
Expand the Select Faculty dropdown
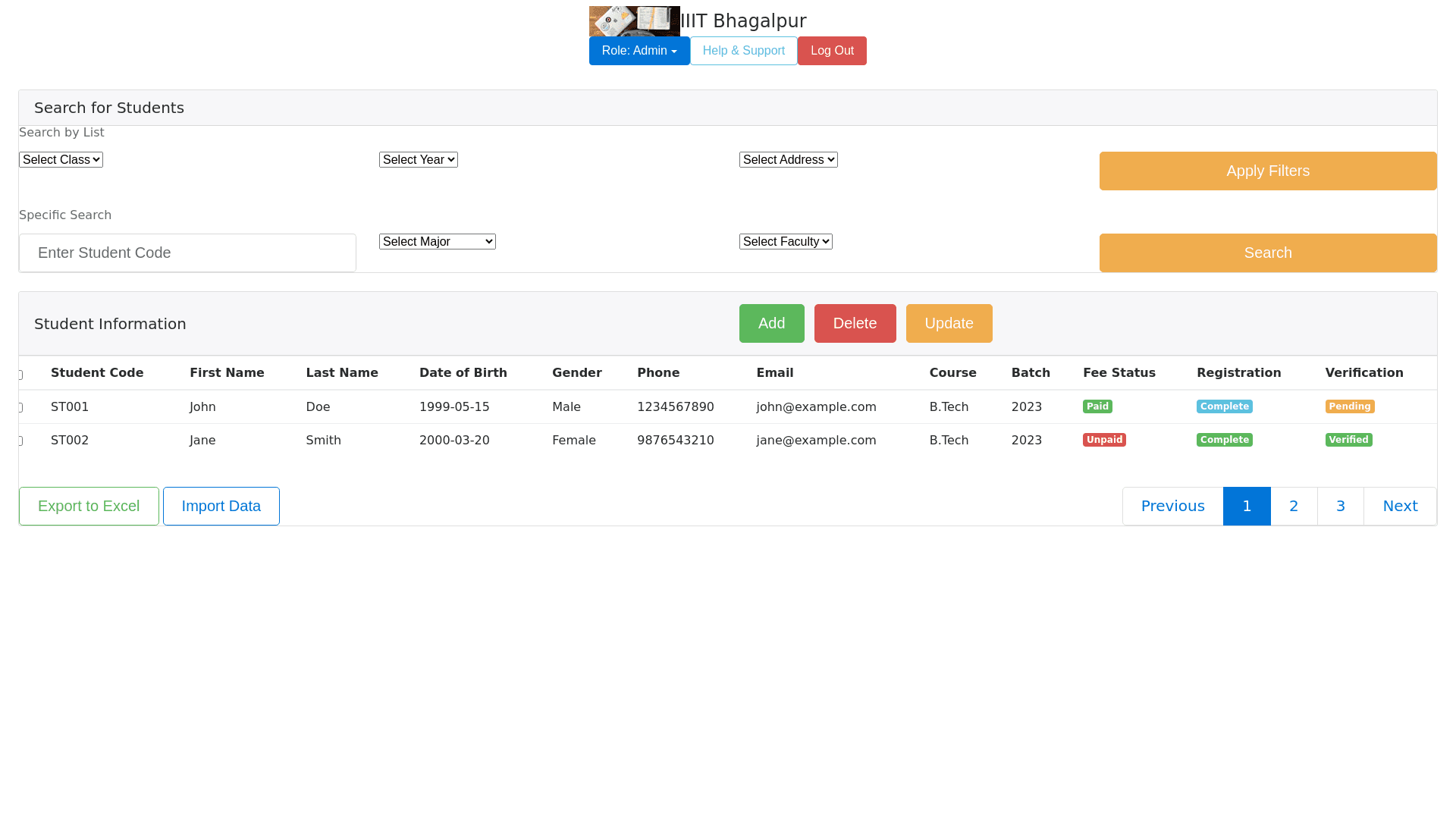point(786,242)
